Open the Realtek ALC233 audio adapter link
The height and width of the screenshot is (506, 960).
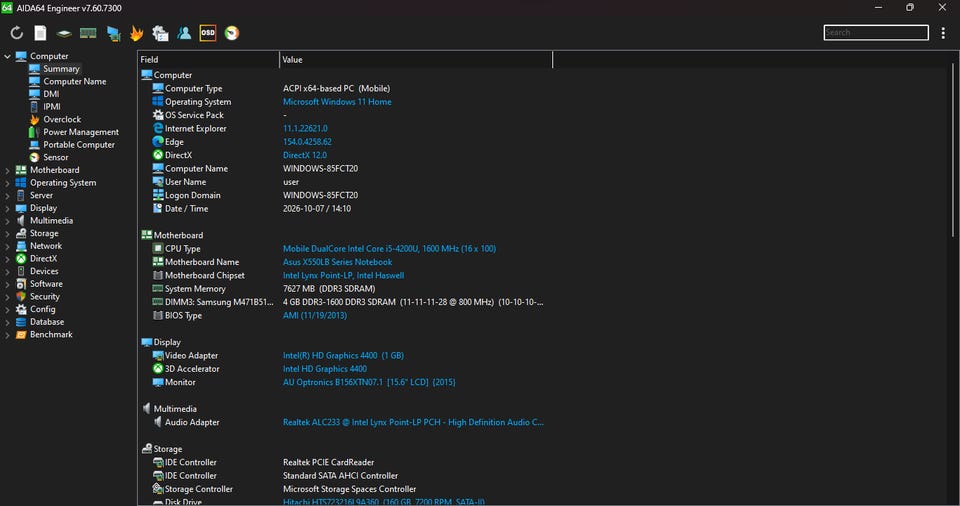[x=413, y=422]
